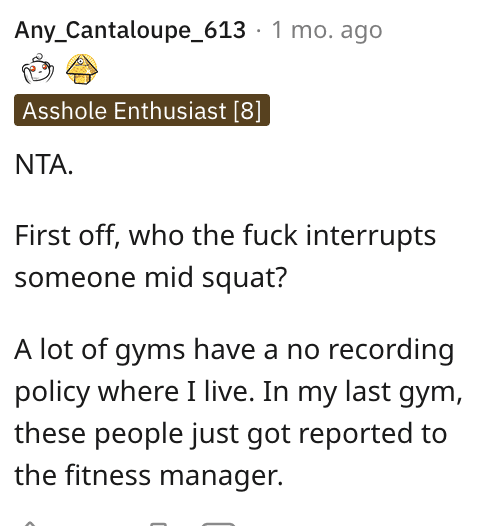Screen dimensions: 486x526
Task: Click the line 'these people just got reported to'
Action: [231, 434]
